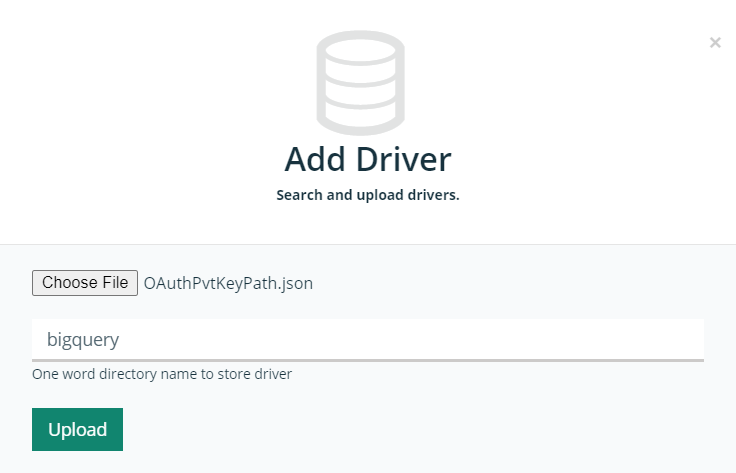Click the 'Search and upload drivers.' subtitle
736x473 pixels.
(368, 195)
